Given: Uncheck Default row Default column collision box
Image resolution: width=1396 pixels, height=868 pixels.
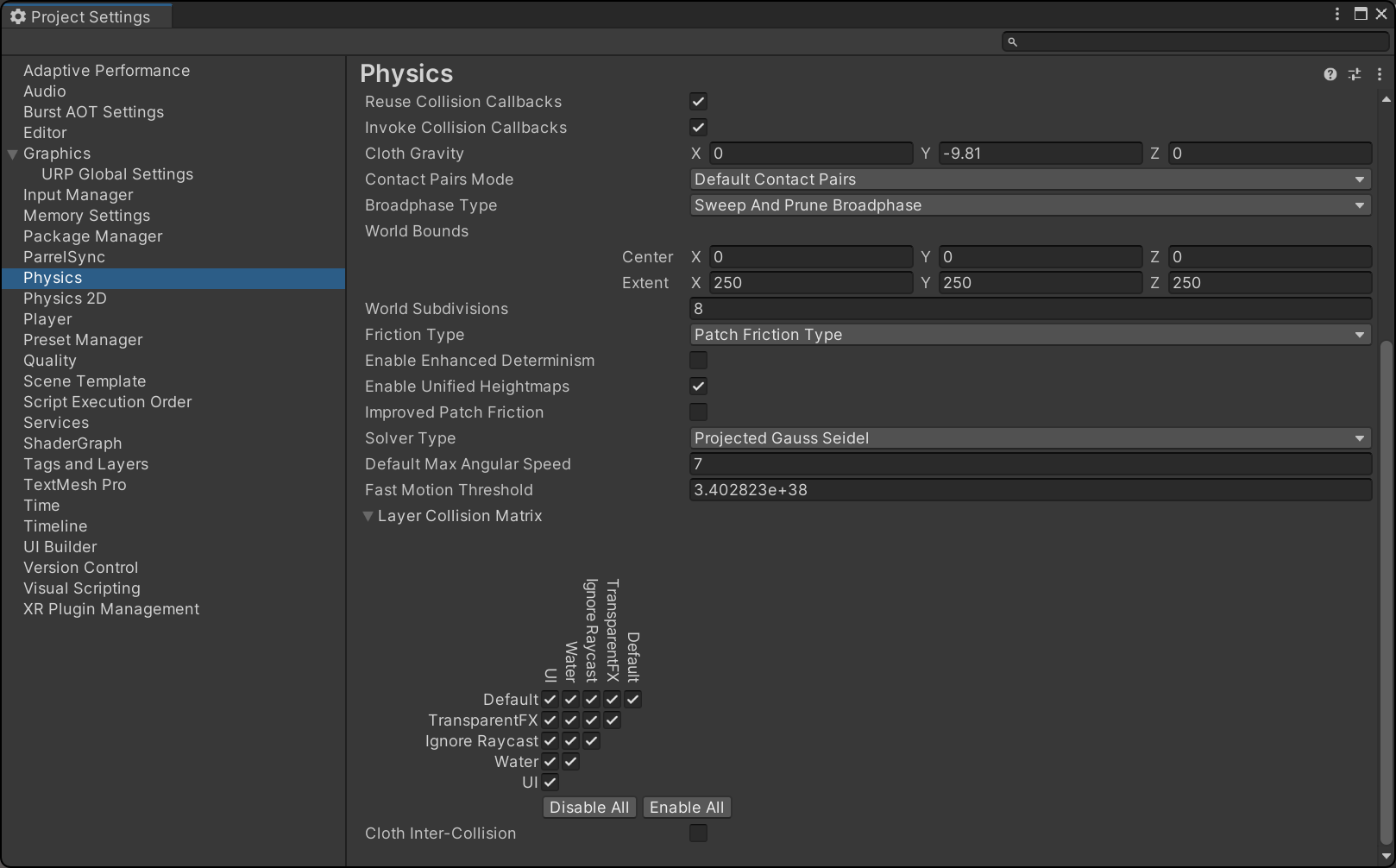Looking at the screenshot, I should point(633,700).
